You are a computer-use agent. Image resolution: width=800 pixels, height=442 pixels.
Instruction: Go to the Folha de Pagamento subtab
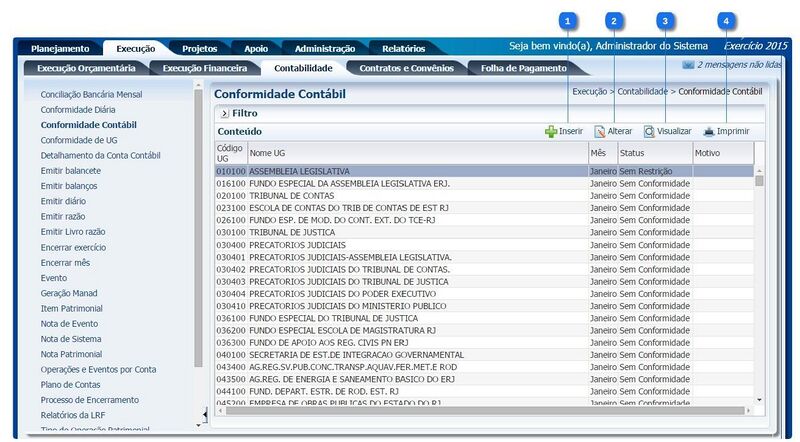point(522,68)
